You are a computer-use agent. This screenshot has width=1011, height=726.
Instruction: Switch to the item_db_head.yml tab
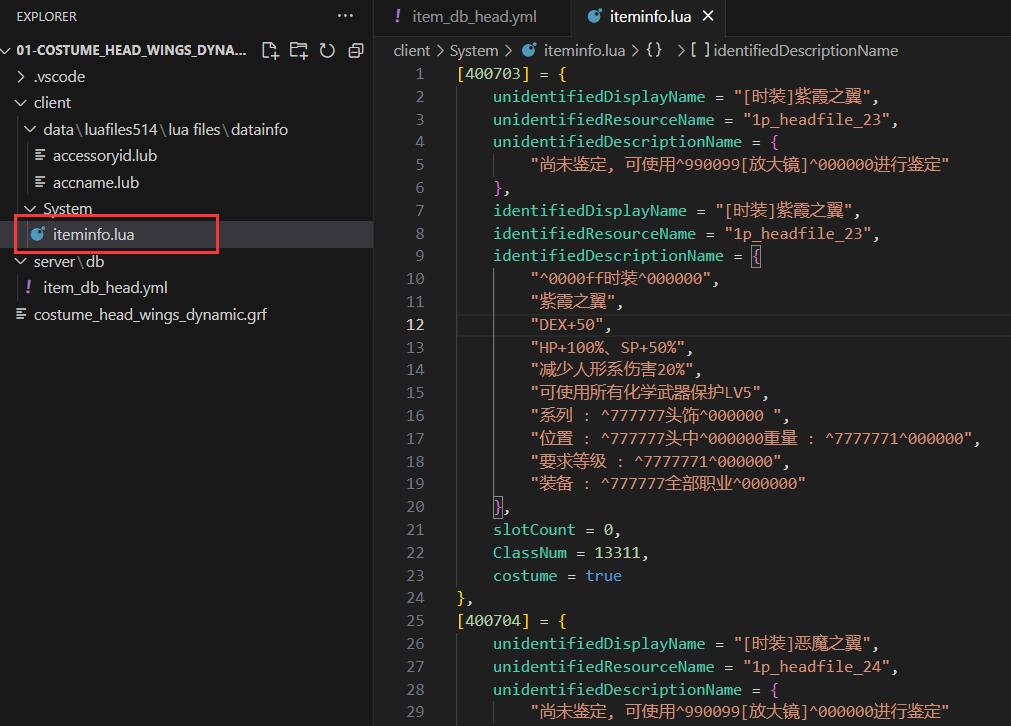pyautogui.click(x=476, y=16)
